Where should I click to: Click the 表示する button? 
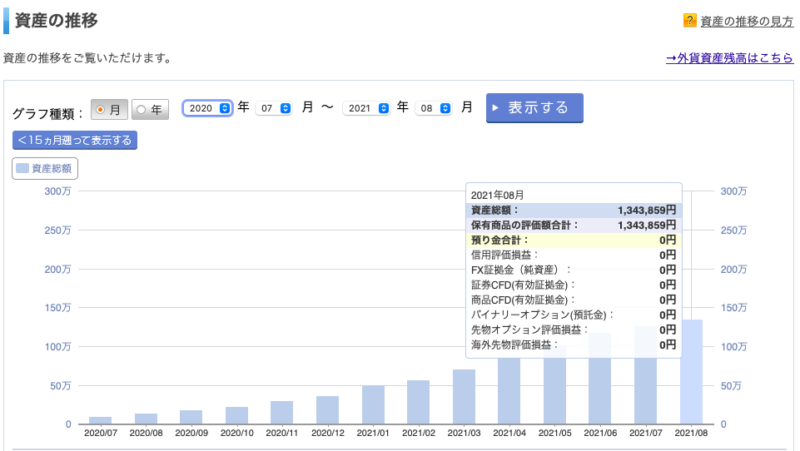[534, 108]
